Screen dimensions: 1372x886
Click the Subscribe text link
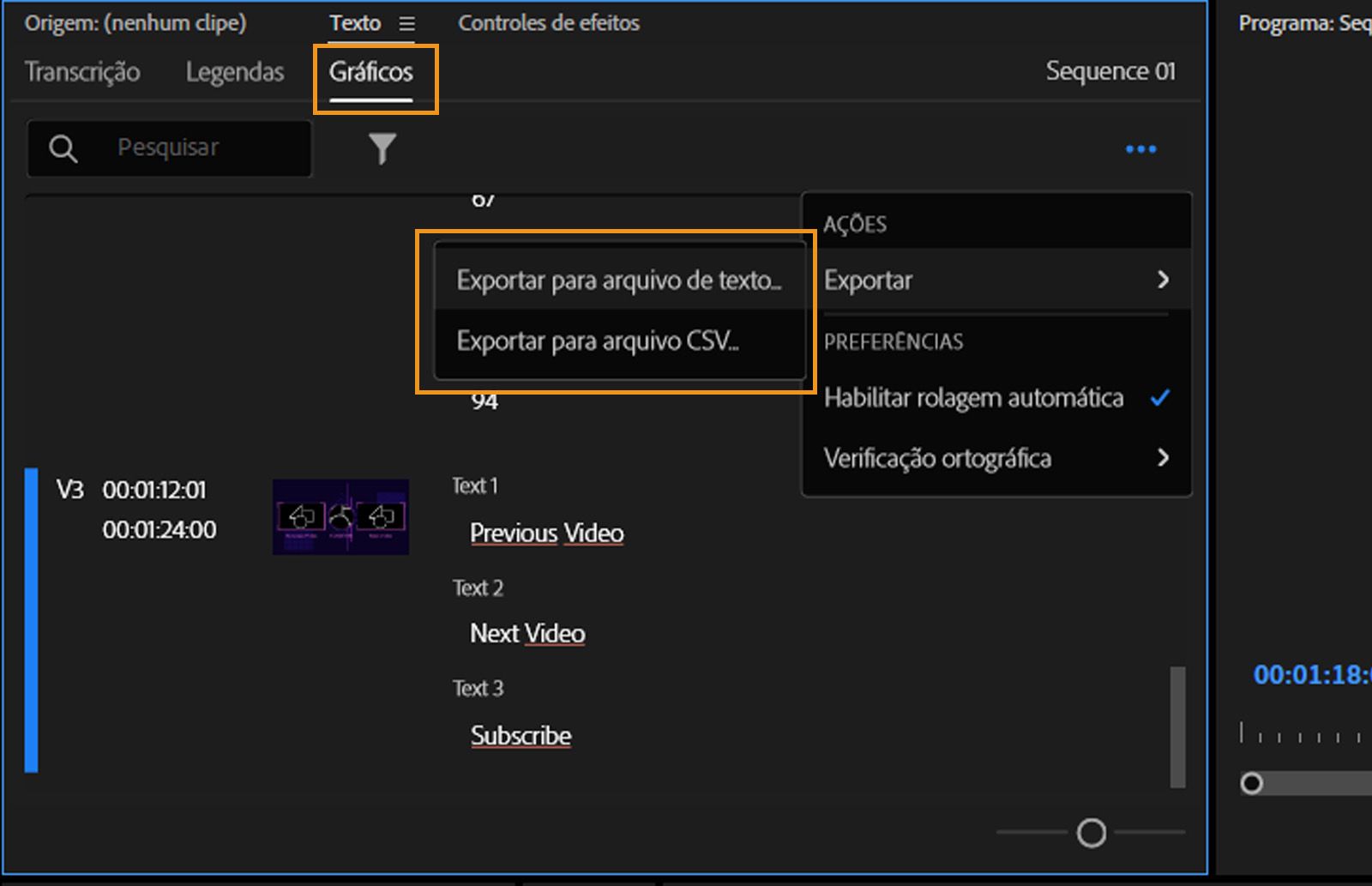[x=521, y=735]
